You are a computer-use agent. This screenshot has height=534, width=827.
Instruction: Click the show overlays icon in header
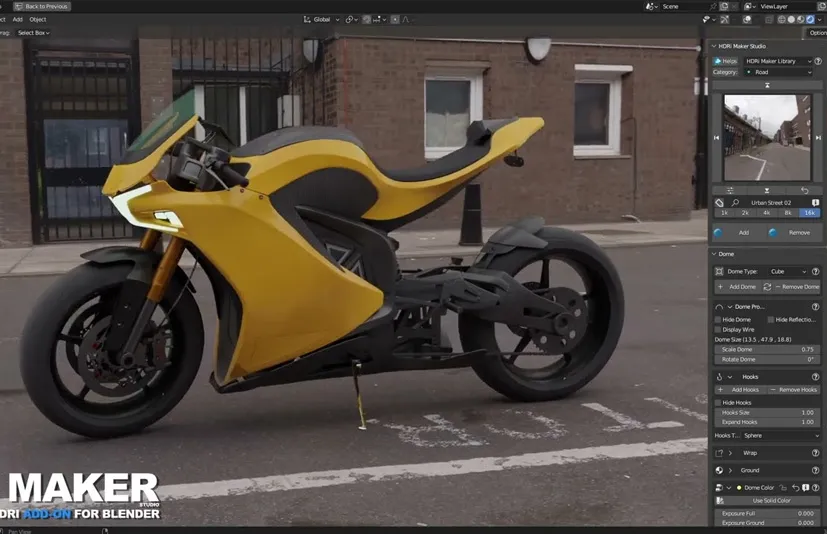pos(747,20)
